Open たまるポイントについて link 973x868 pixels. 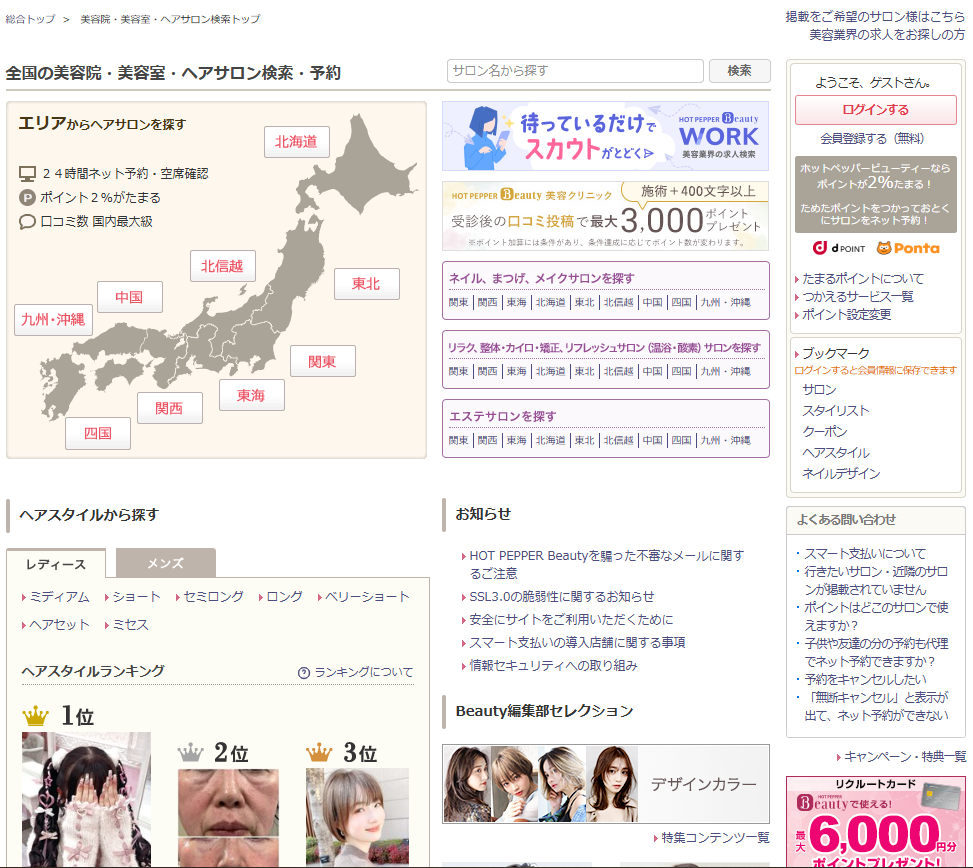[x=863, y=279]
